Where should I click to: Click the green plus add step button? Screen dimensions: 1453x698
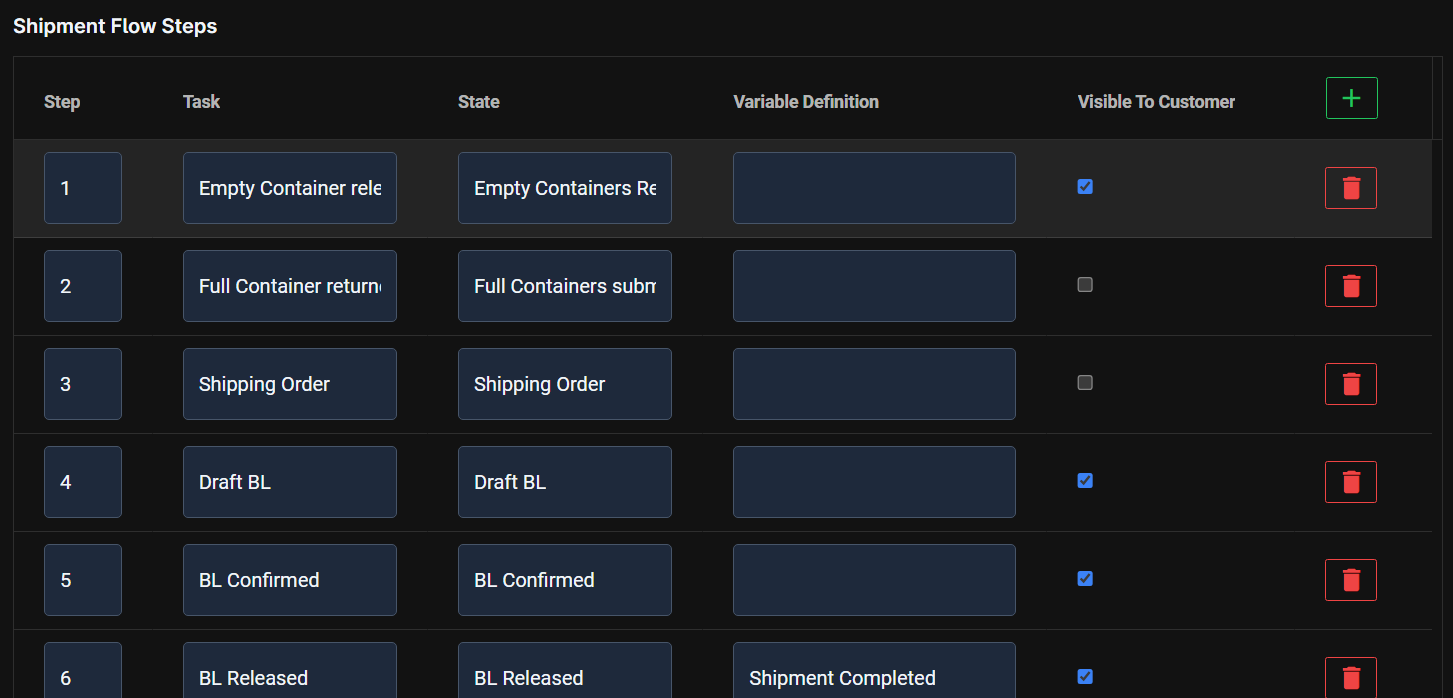pyautogui.click(x=1351, y=98)
